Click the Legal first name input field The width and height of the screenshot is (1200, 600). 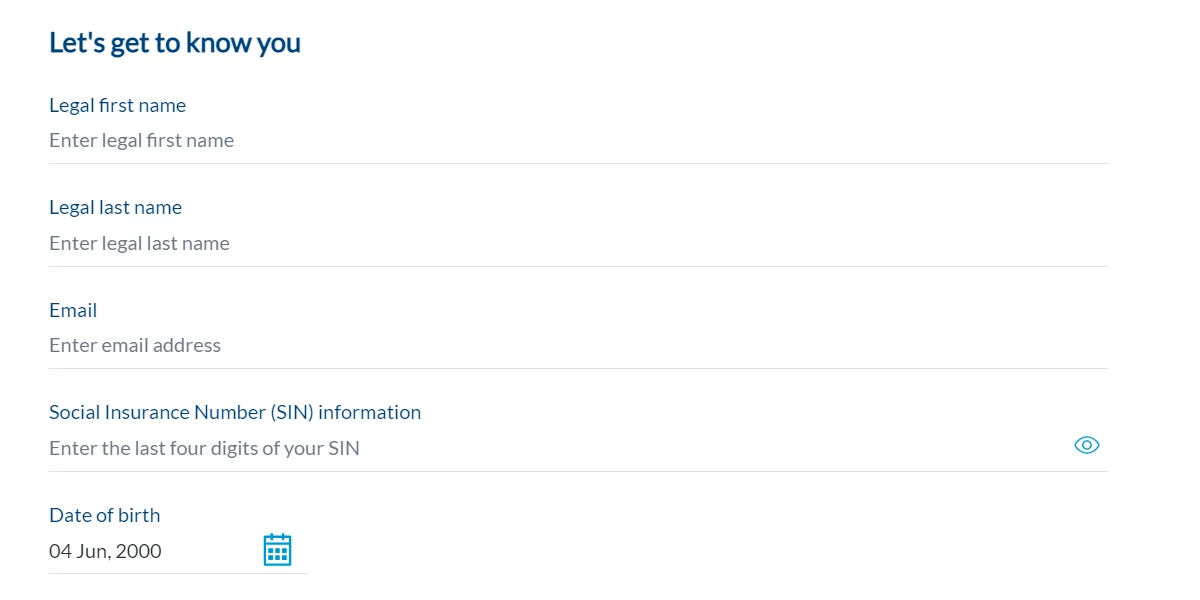[x=578, y=141]
